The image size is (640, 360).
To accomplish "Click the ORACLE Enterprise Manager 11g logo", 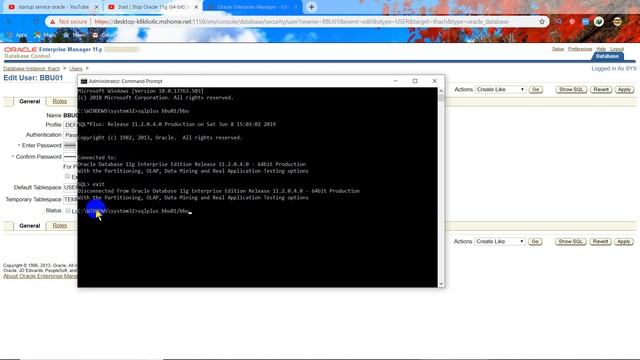I will pos(53,49).
